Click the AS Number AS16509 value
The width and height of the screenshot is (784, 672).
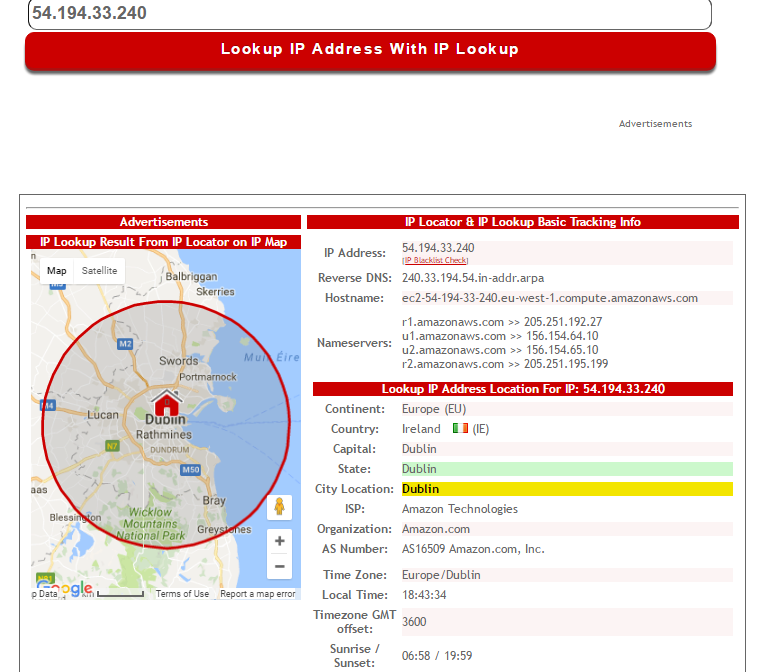tap(473, 549)
